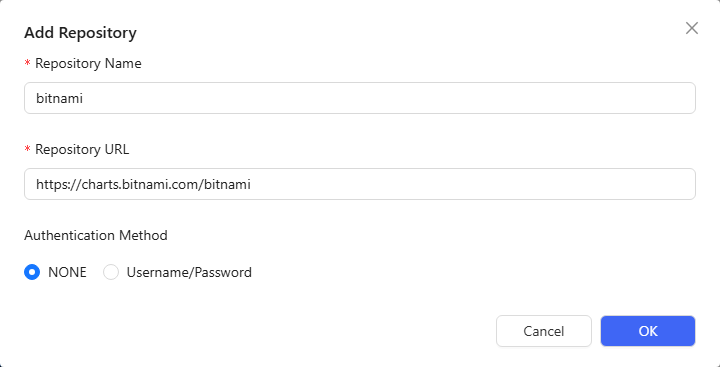The height and width of the screenshot is (367, 720).
Task: Click the red asterisk beside Repository URL
Action: pyautogui.click(x=27, y=149)
